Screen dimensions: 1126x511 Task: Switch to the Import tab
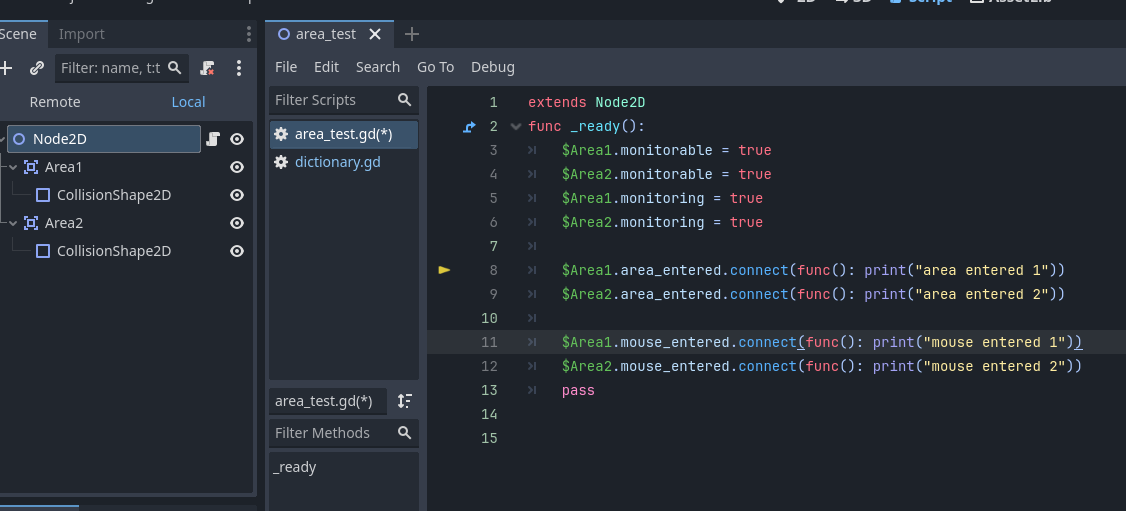[81, 34]
